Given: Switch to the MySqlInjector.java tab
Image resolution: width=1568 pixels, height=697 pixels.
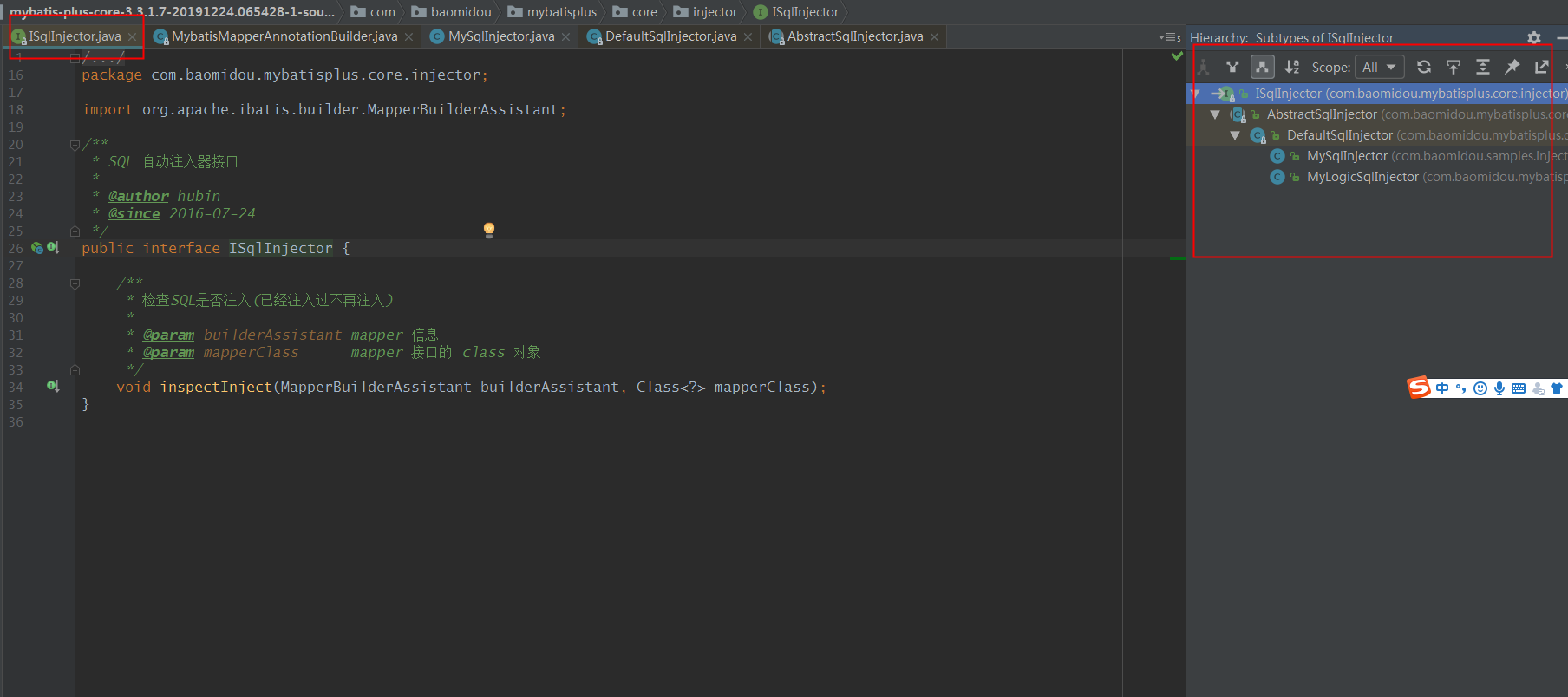Looking at the screenshot, I should pos(501,36).
